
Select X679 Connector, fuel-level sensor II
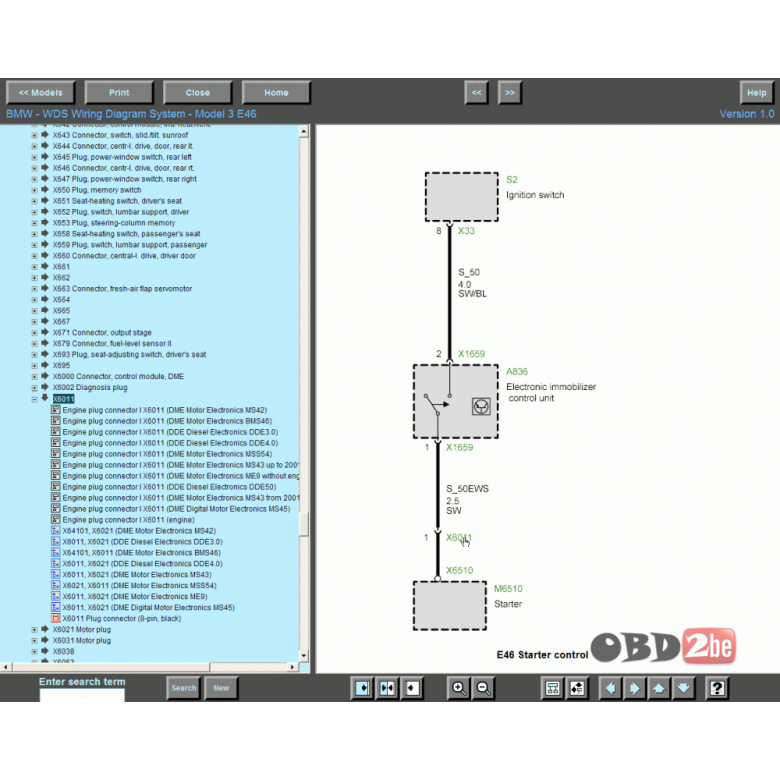[x=112, y=344]
